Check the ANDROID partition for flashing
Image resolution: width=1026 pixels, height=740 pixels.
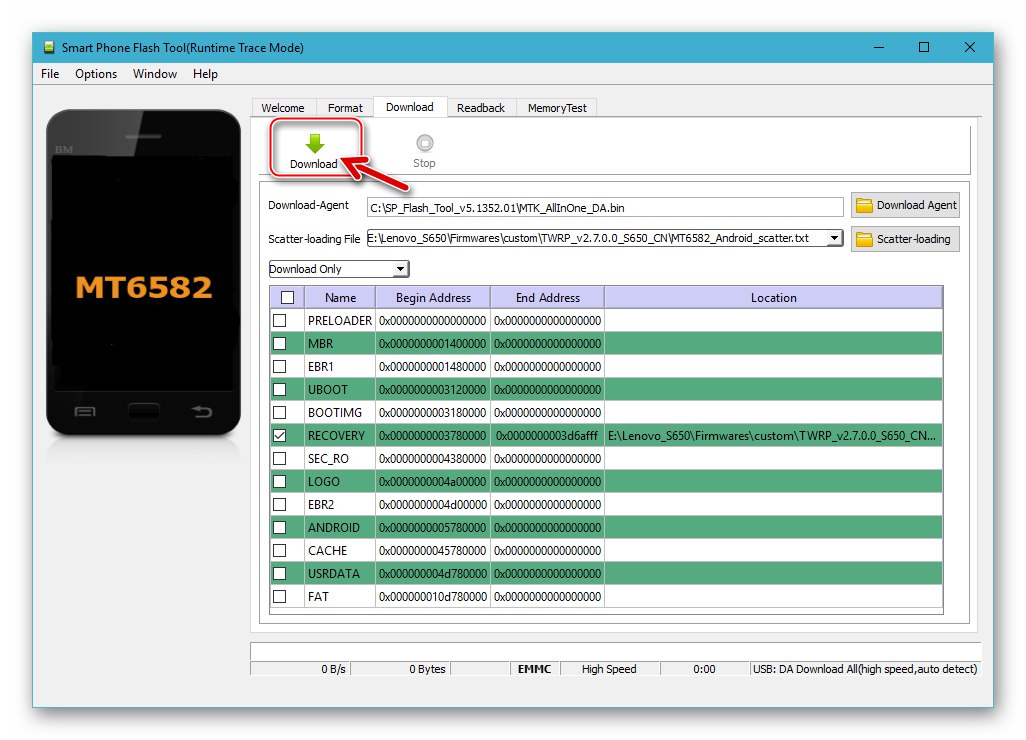pyautogui.click(x=285, y=527)
